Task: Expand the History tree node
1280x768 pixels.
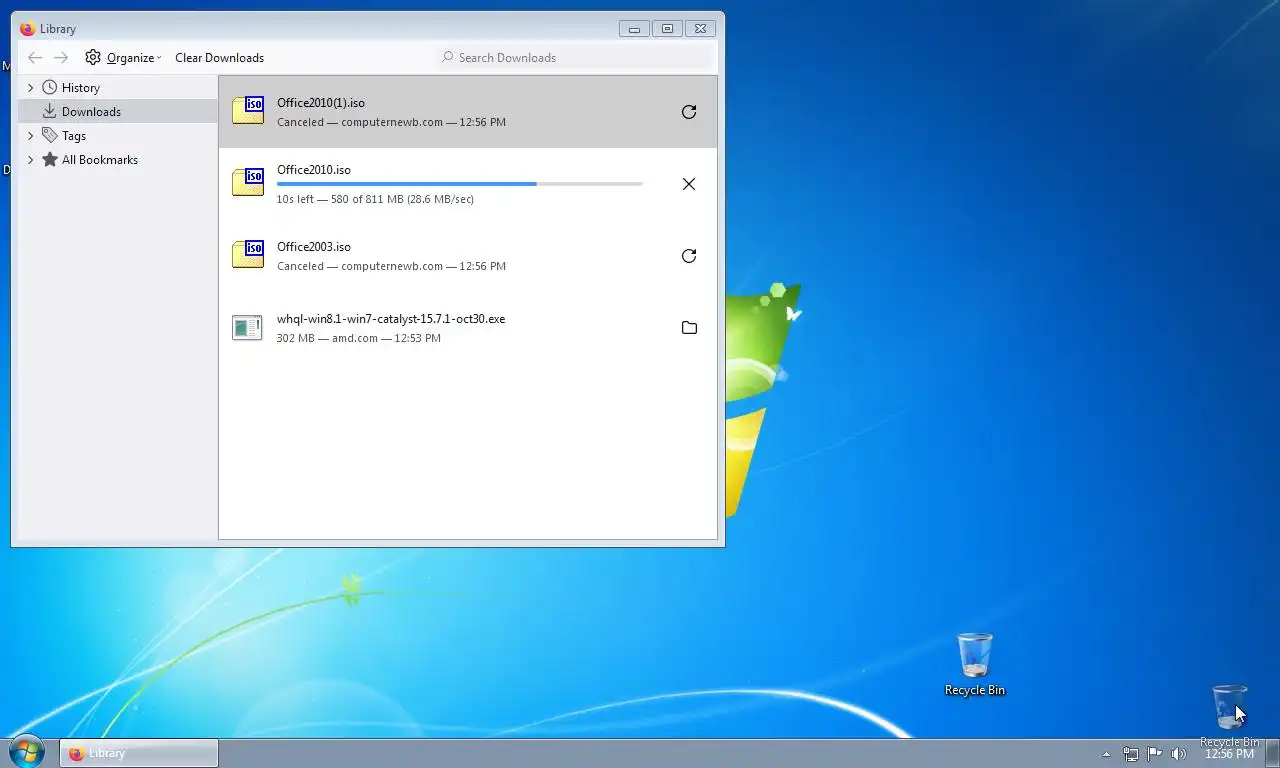Action: (30, 88)
